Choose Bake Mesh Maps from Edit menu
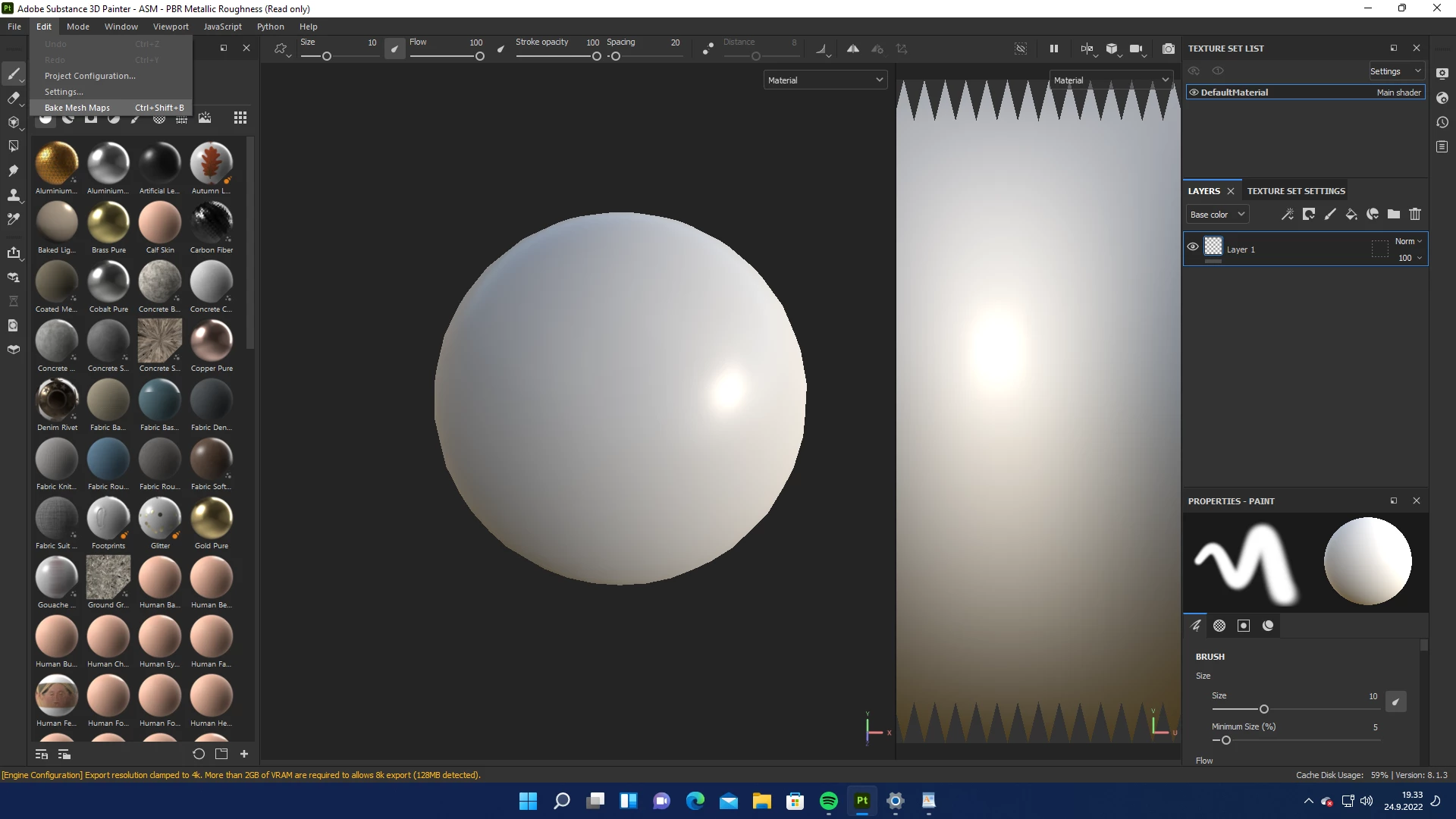The height and width of the screenshot is (819, 1456). coord(77,108)
